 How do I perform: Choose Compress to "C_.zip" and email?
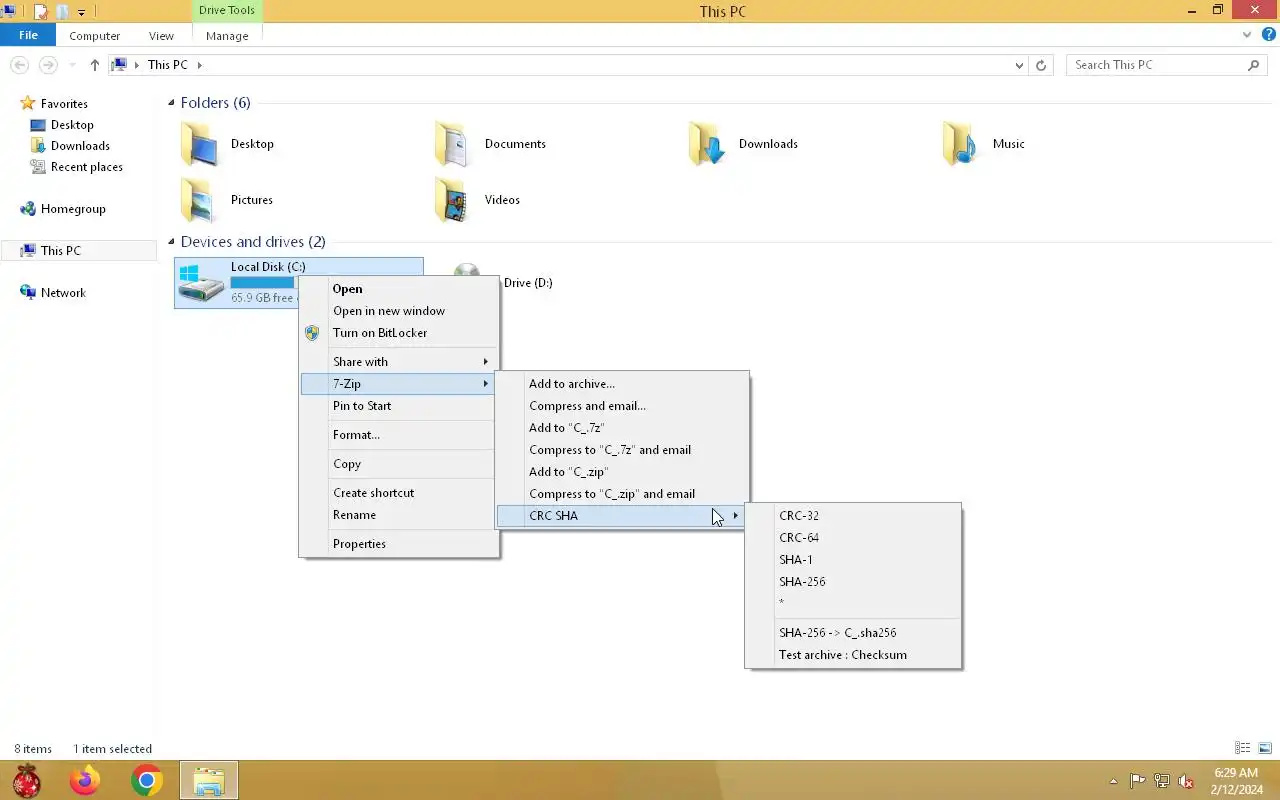[x=622, y=494]
